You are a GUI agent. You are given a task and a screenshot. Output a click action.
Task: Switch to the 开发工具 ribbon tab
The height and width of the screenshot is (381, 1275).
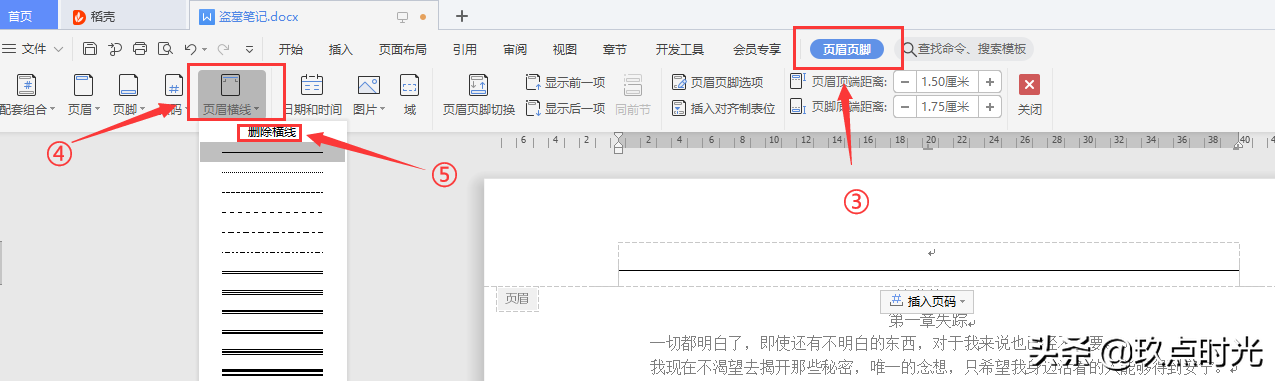680,48
